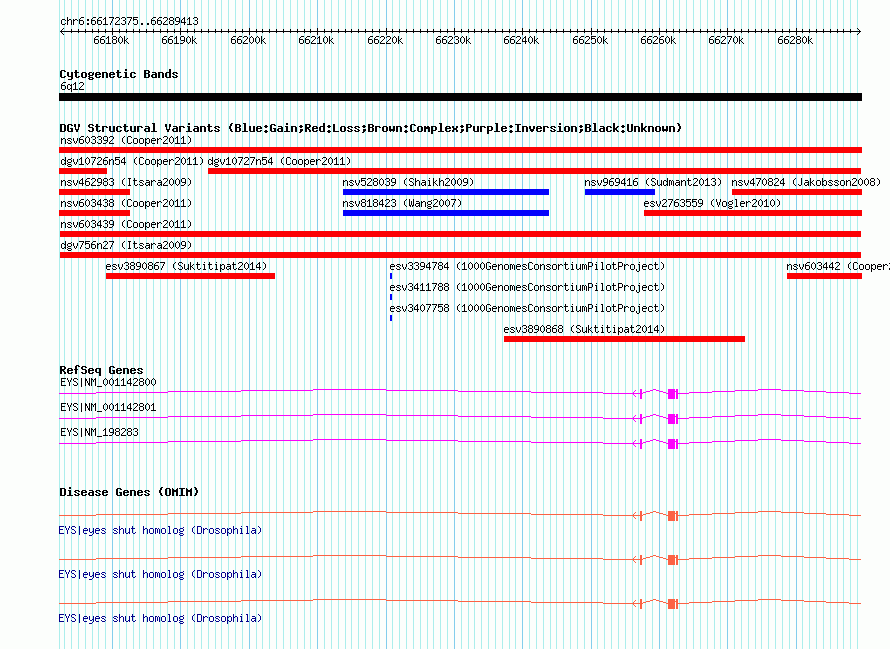The height and width of the screenshot is (649, 890).
Task: Click the red bar under esv3890868
Action: coord(624,339)
